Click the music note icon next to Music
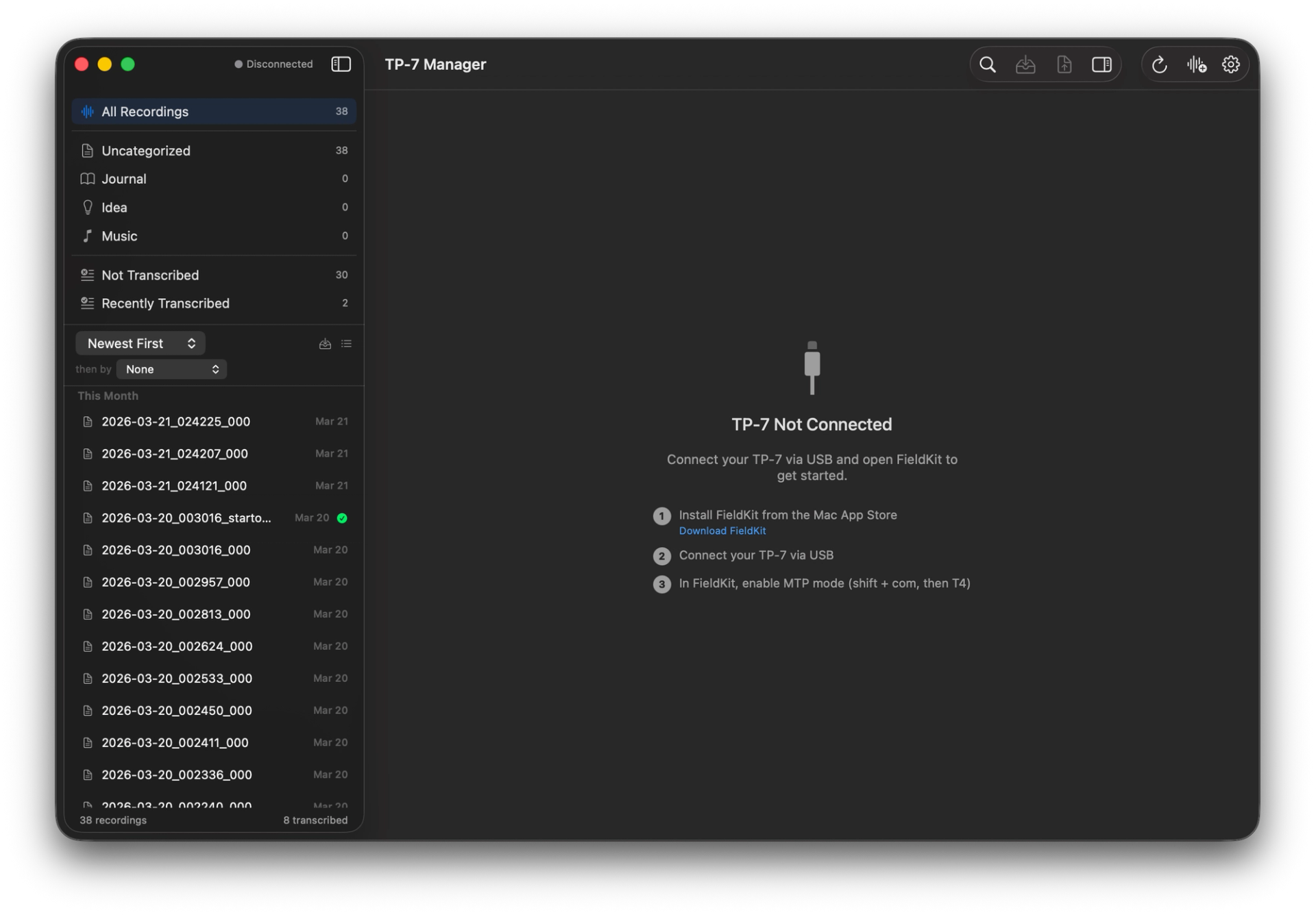This screenshot has width=1316, height=915. pos(87,236)
